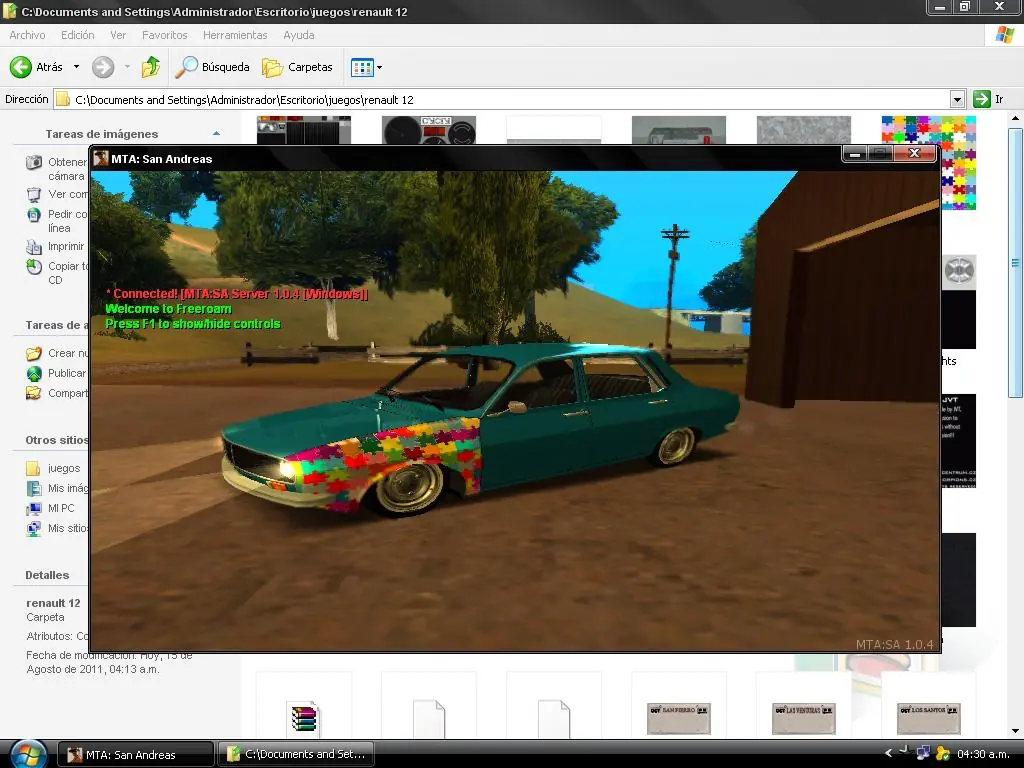Click the yellow messenger tray icon
The image size is (1024, 768).
(x=942, y=754)
